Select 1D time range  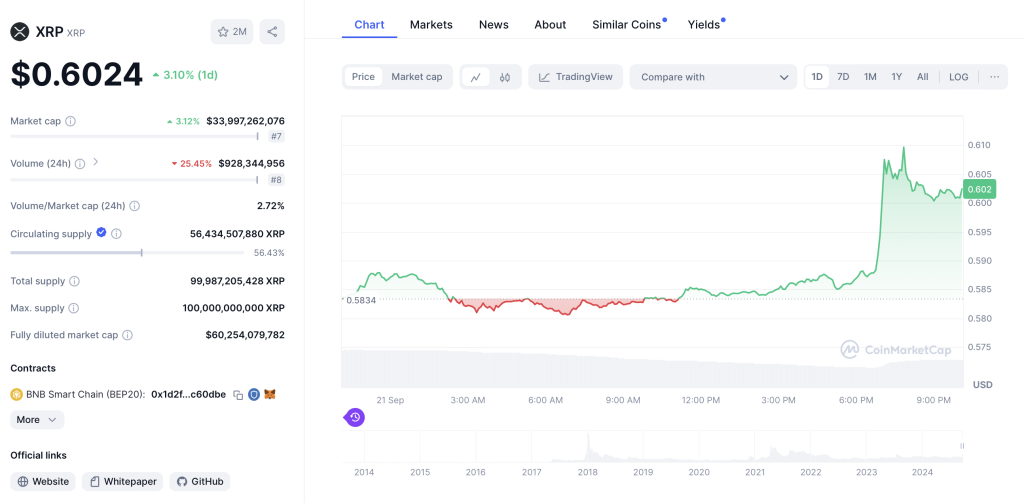tap(817, 77)
